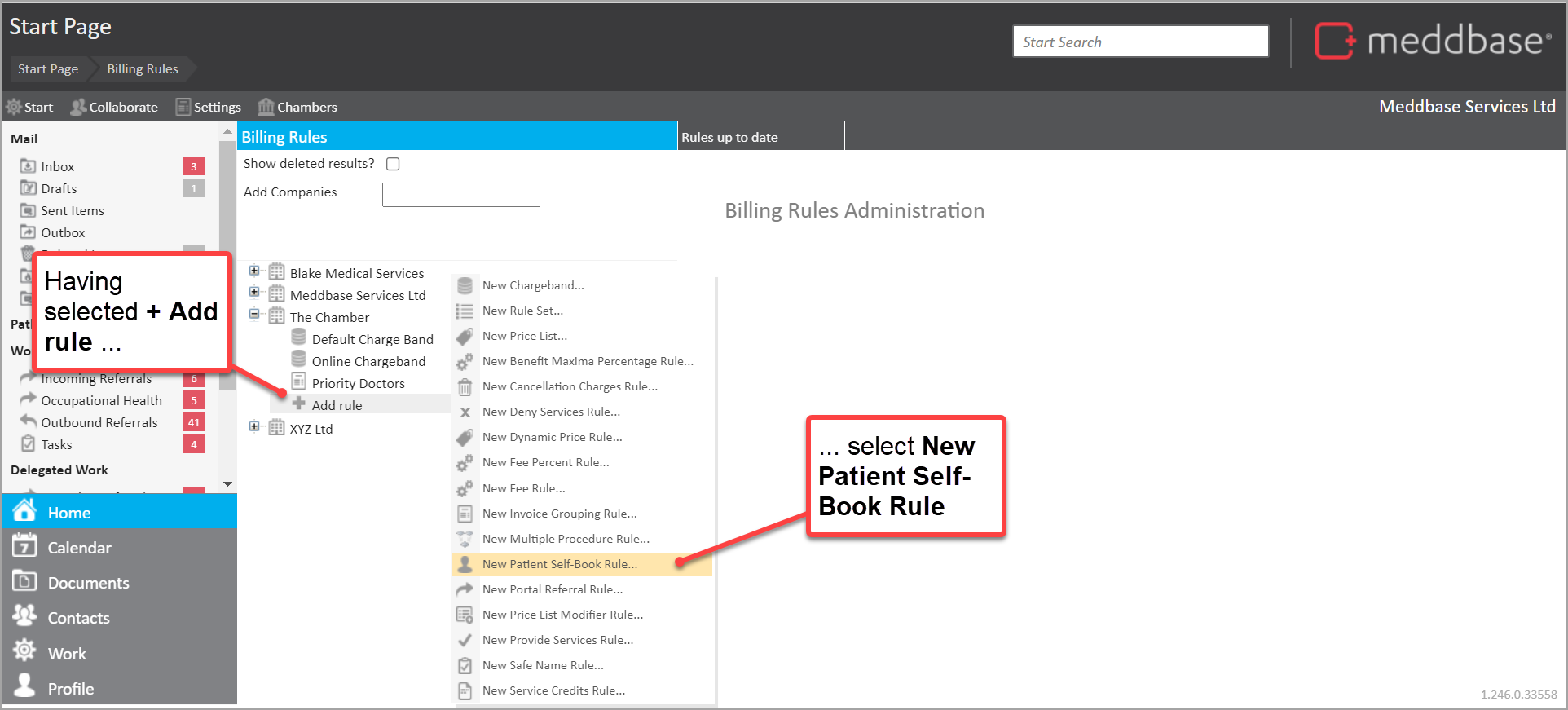
Task: Click the New Provide Services checkmark icon
Action: pos(465,640)
